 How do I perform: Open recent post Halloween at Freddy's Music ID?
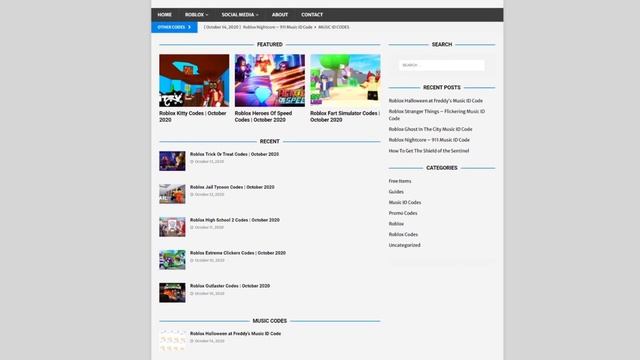[436, 100]
